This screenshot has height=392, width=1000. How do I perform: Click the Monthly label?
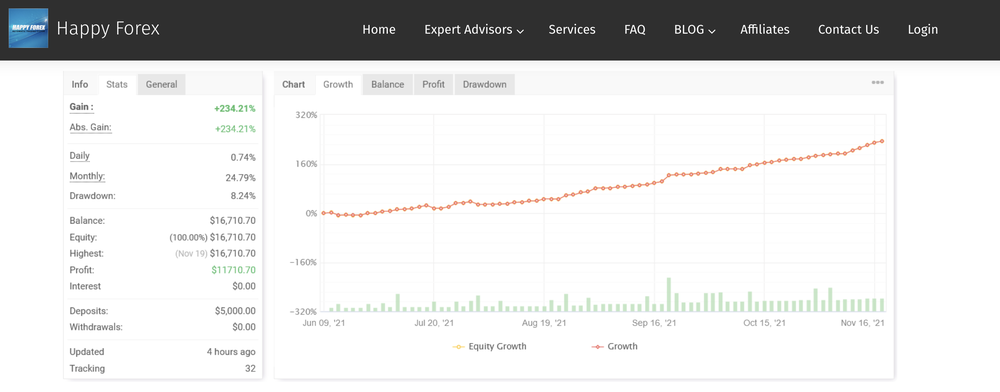tap(87, 177)
